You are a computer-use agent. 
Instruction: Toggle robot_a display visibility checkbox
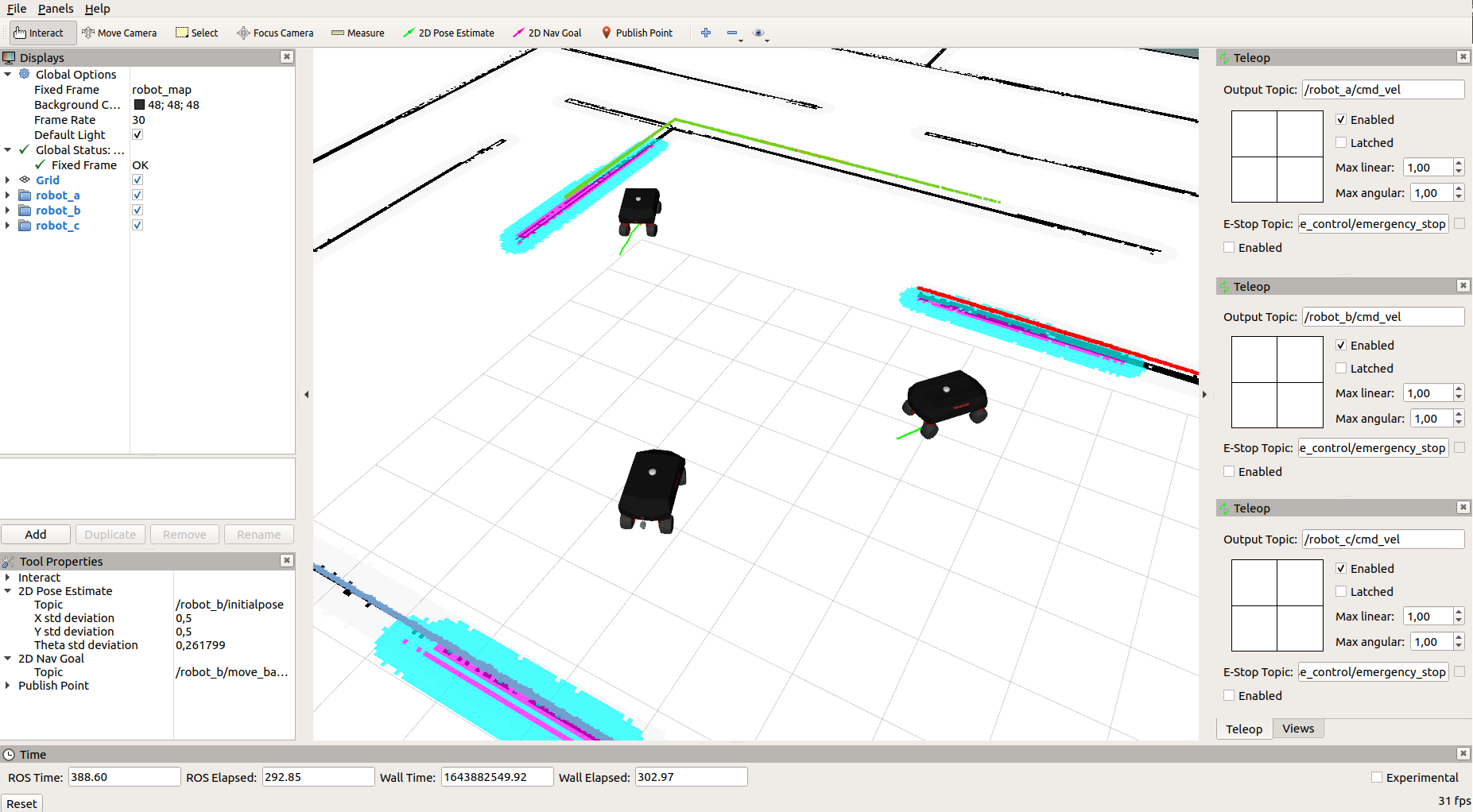click(x=138, y=195)
